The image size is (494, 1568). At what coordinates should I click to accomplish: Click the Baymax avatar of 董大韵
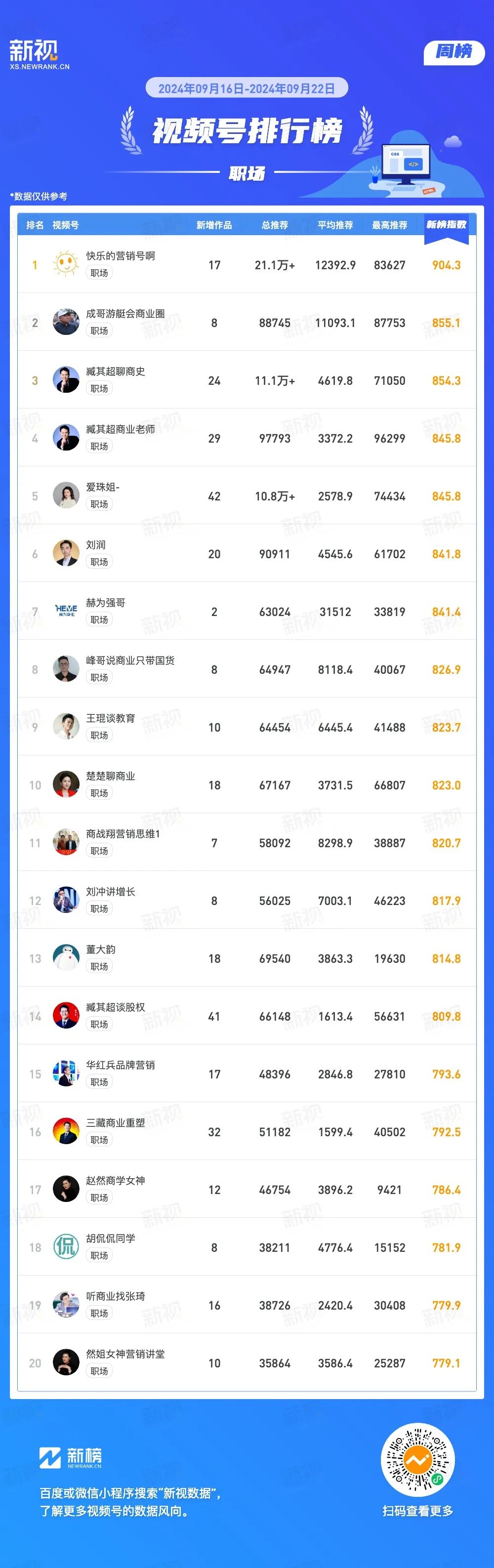click(x=66, y=958)
